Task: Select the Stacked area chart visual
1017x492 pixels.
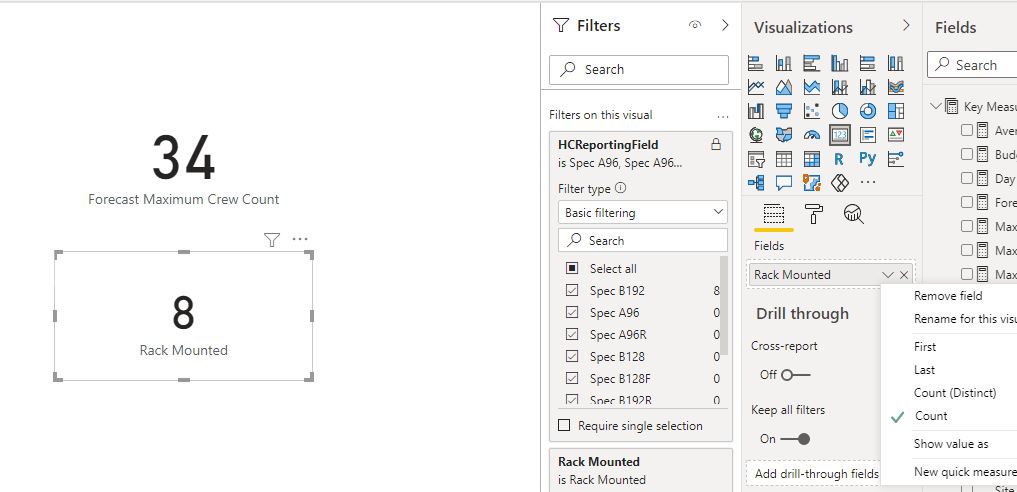Action: coord(811,87)
